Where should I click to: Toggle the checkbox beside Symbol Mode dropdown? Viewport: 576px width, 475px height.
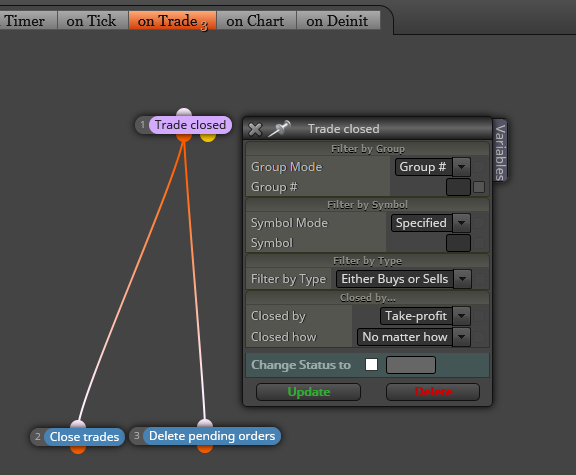pos(479,223)
